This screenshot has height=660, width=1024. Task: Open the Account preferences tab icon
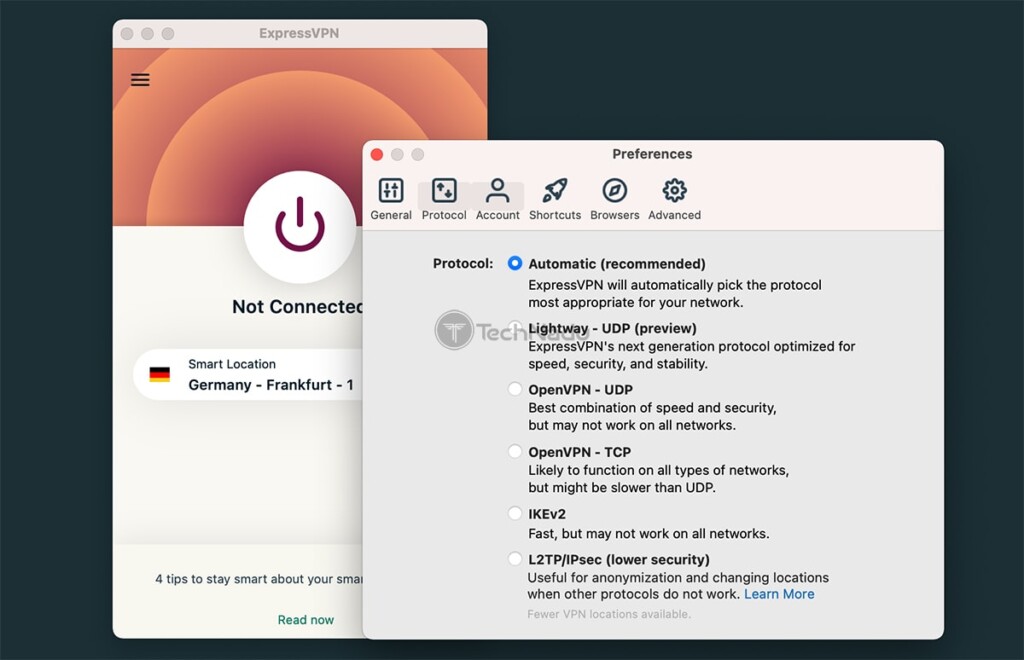point(498,191)
